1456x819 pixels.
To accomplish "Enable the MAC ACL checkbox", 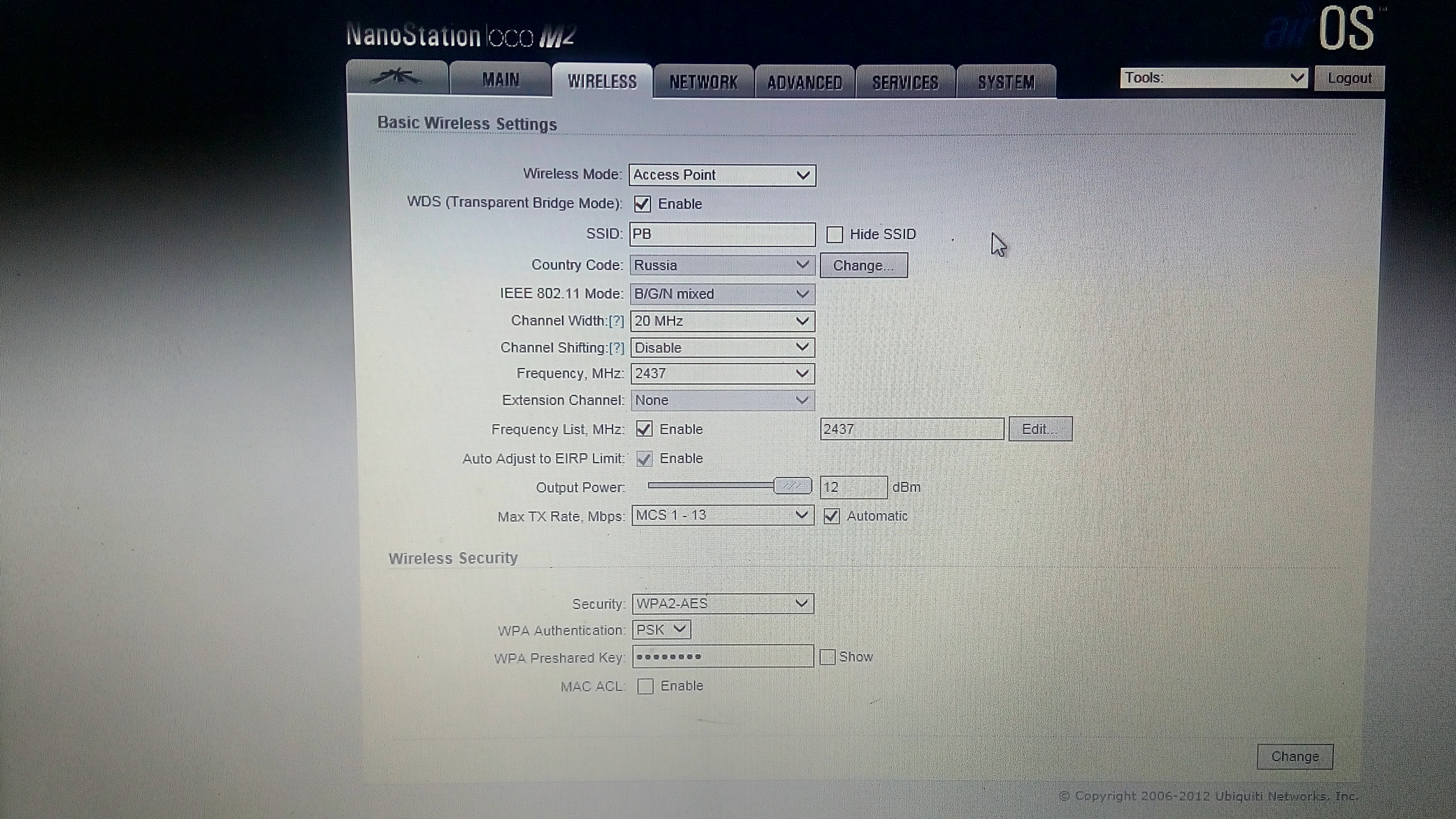I will click(645, 686).
